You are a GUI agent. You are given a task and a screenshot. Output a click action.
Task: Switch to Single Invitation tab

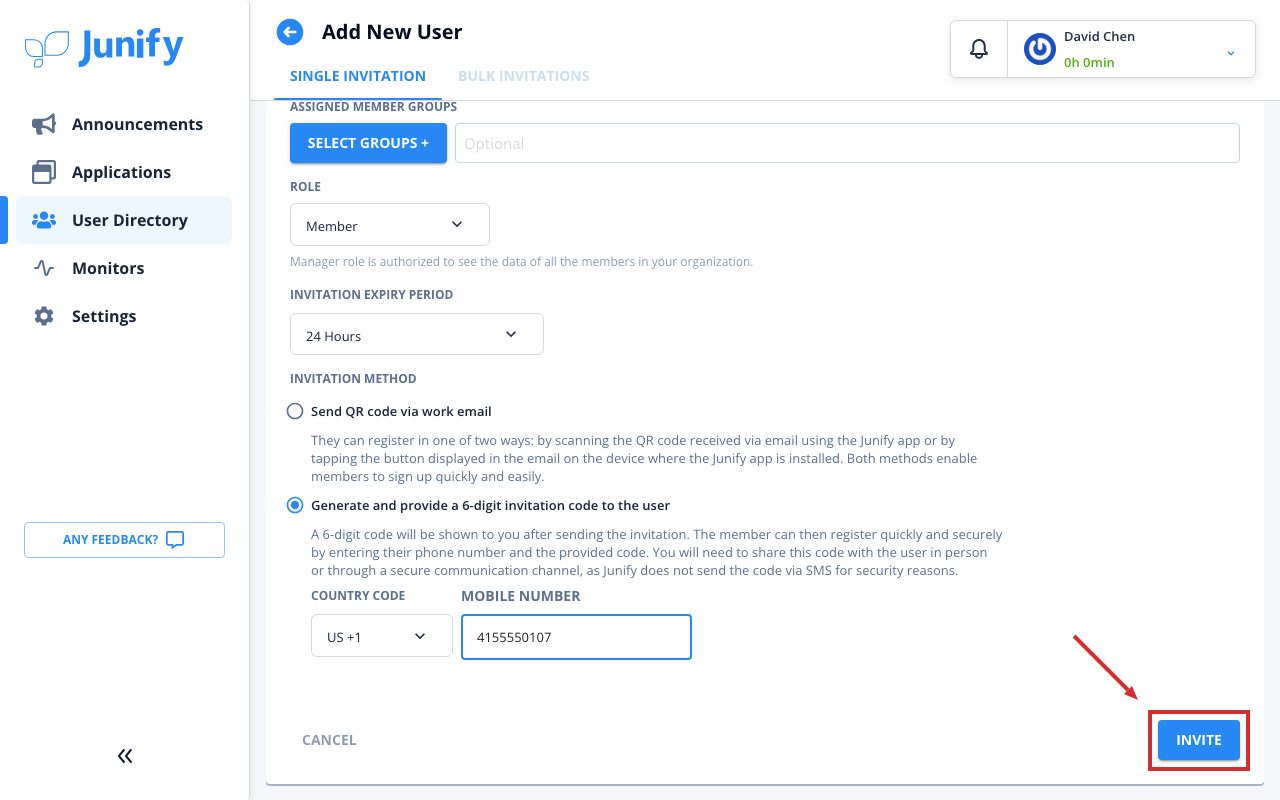(x=358, y=76)
